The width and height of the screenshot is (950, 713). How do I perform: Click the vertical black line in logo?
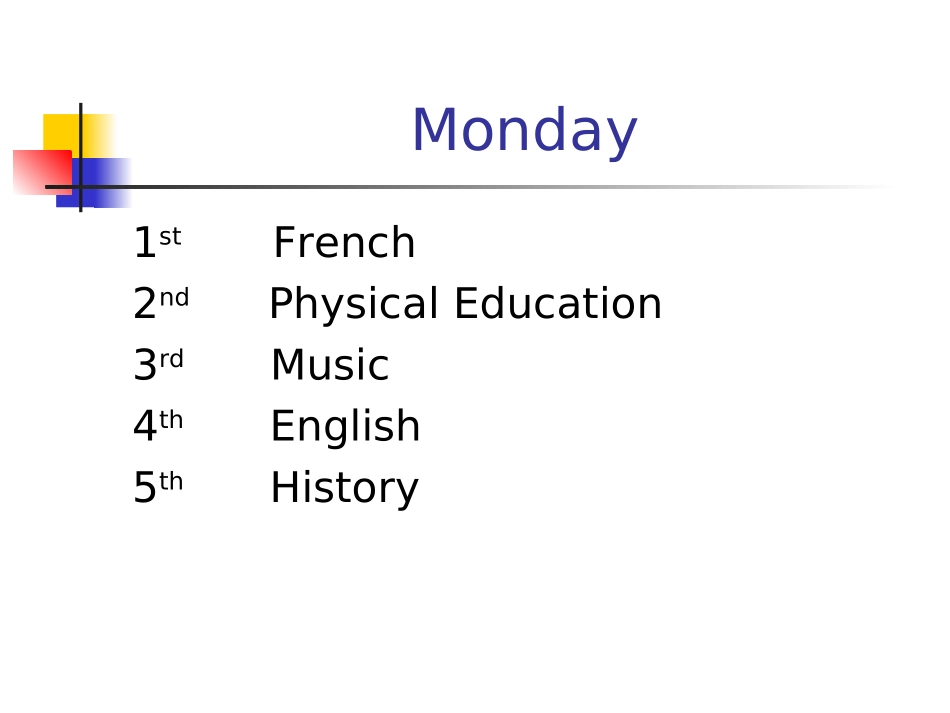81,158
